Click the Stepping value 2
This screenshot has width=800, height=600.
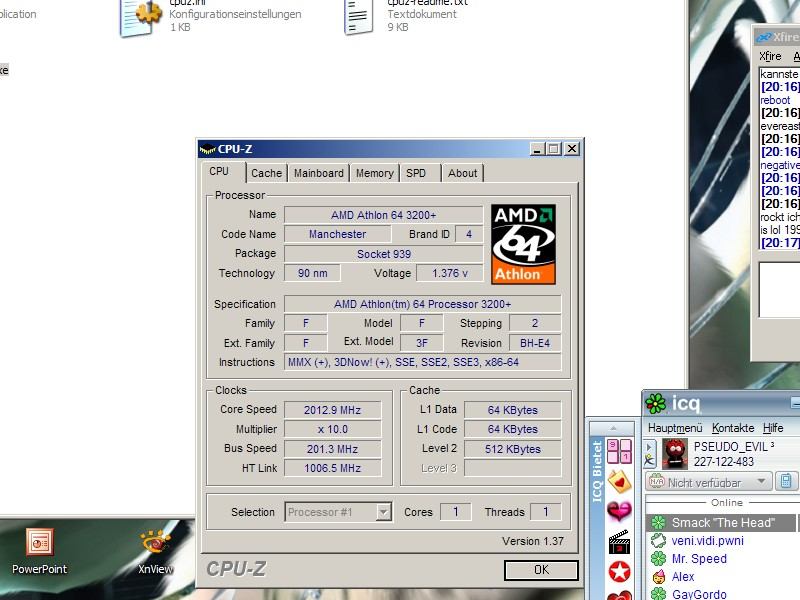(535, 323)
